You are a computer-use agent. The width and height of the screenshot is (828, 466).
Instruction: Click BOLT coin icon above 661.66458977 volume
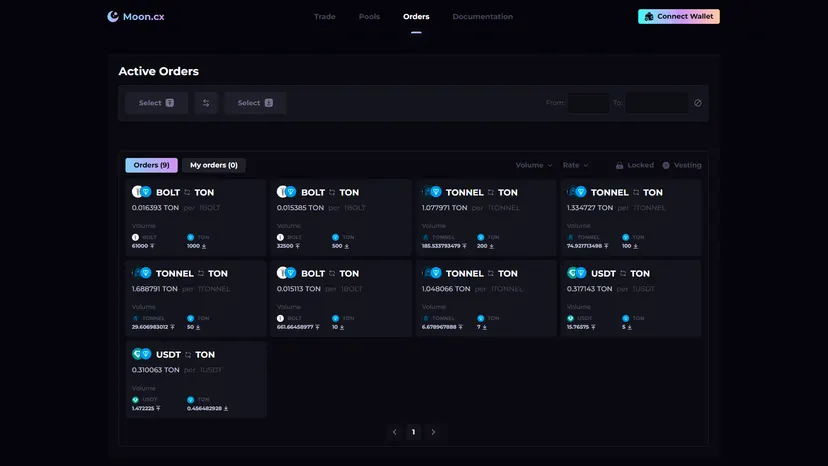(x=280, y=318)
